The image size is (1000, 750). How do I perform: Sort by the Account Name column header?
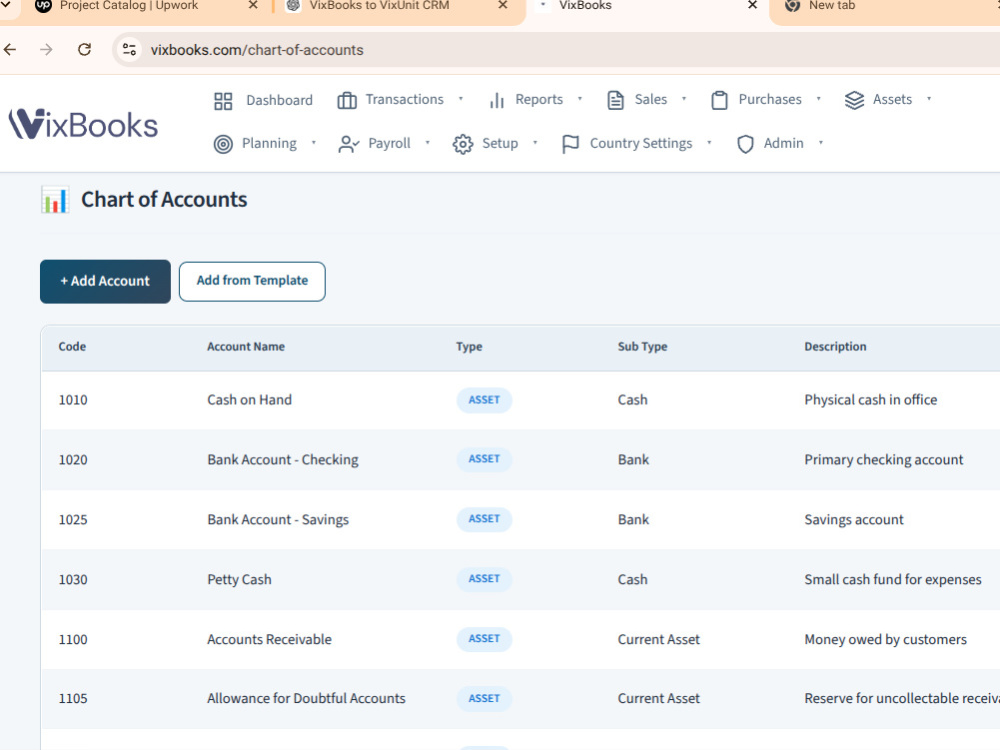point(246,347)
